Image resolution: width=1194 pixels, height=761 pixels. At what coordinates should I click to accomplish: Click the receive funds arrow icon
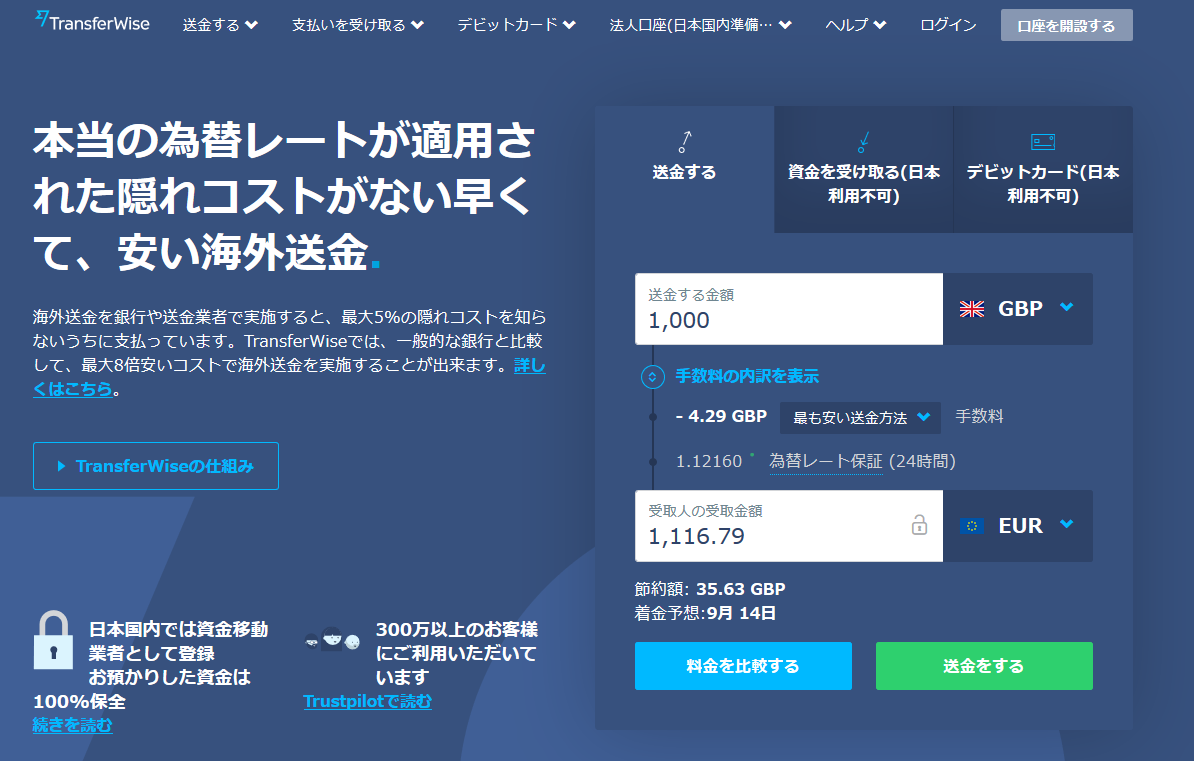point(864,142)
